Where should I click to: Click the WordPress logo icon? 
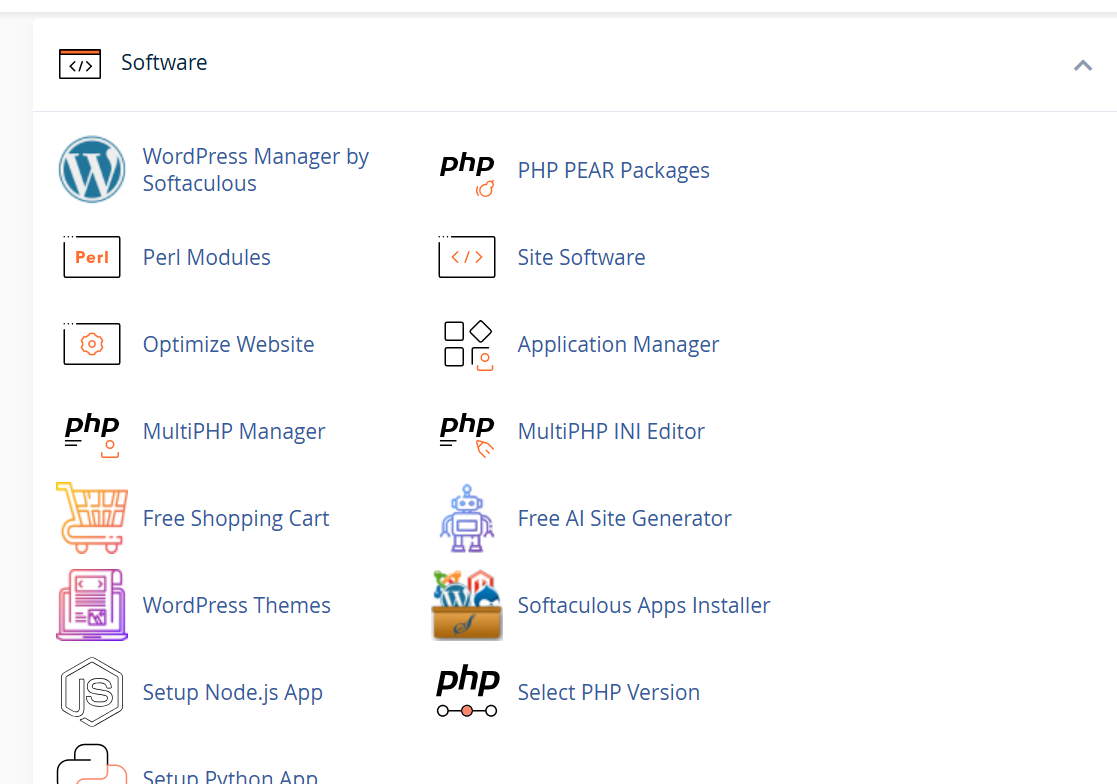(x=92, y=169)
